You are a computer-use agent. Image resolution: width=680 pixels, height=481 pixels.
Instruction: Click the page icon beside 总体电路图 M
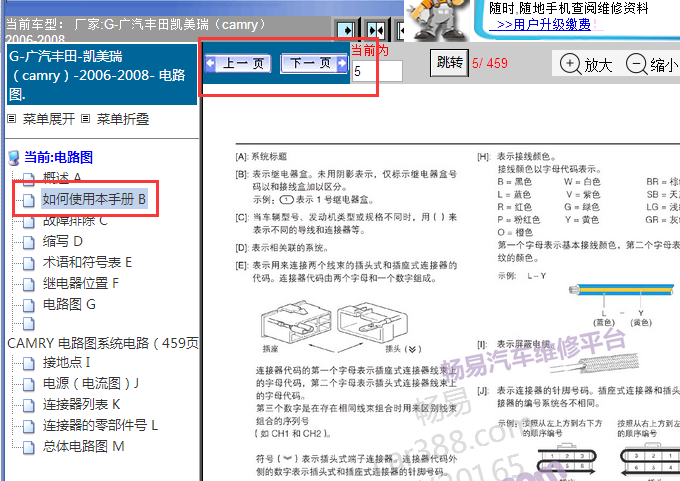(29, 447)
